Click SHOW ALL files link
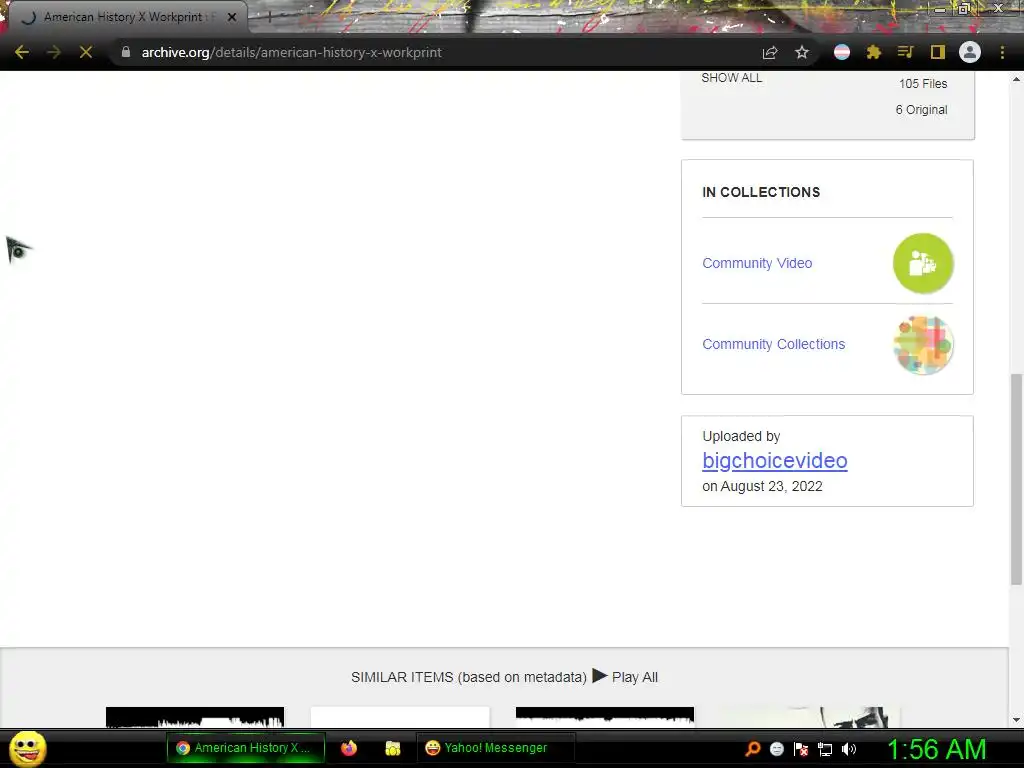This screenshot has height=768, width=1024. tap(731, 78)
